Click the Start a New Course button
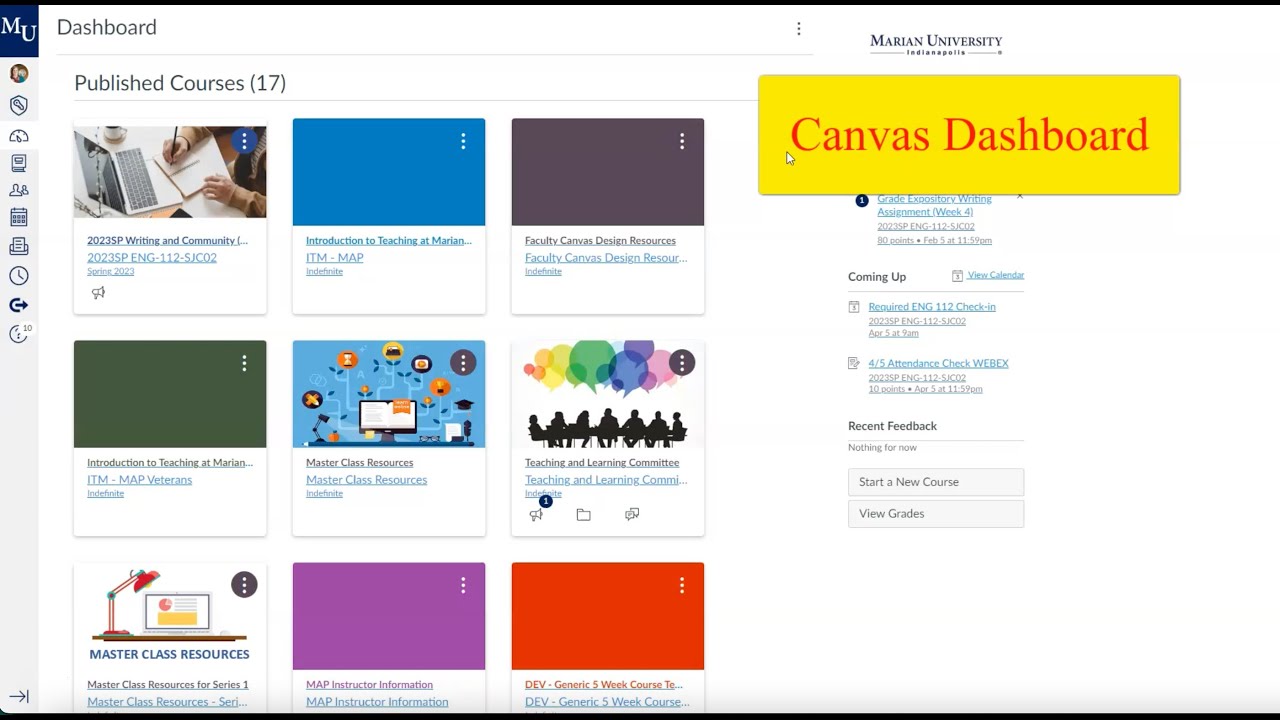1280x720 pixels. tap(936, 482)
